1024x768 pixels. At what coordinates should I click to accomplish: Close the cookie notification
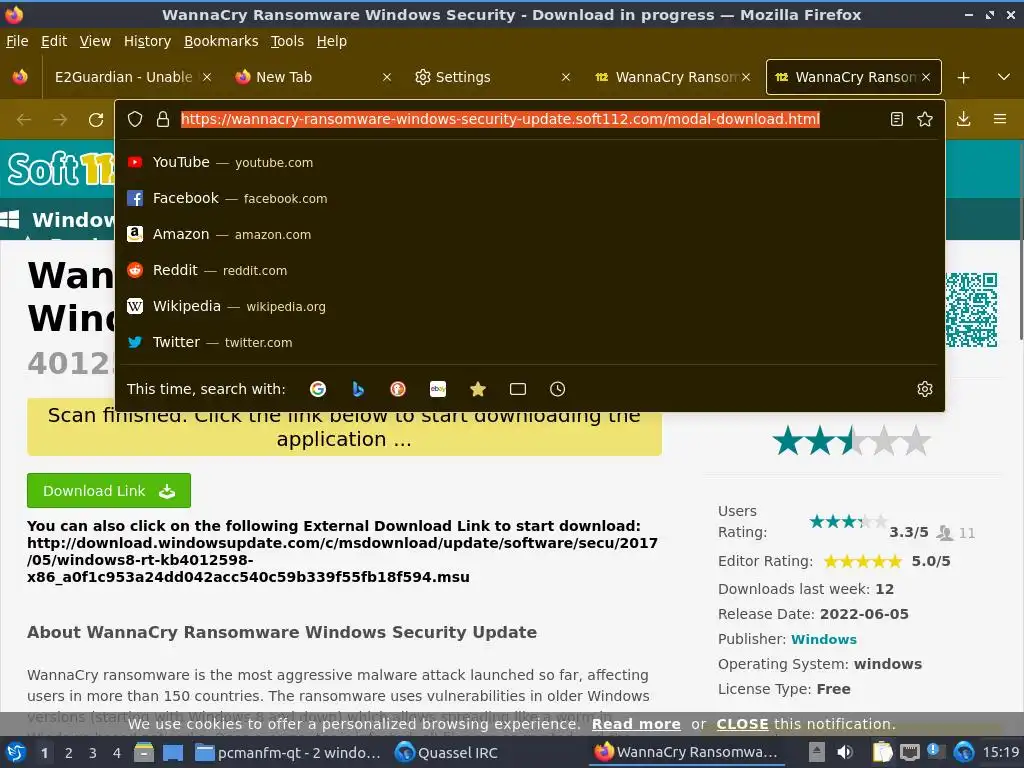pyautogui.click(x=743, y=724)
